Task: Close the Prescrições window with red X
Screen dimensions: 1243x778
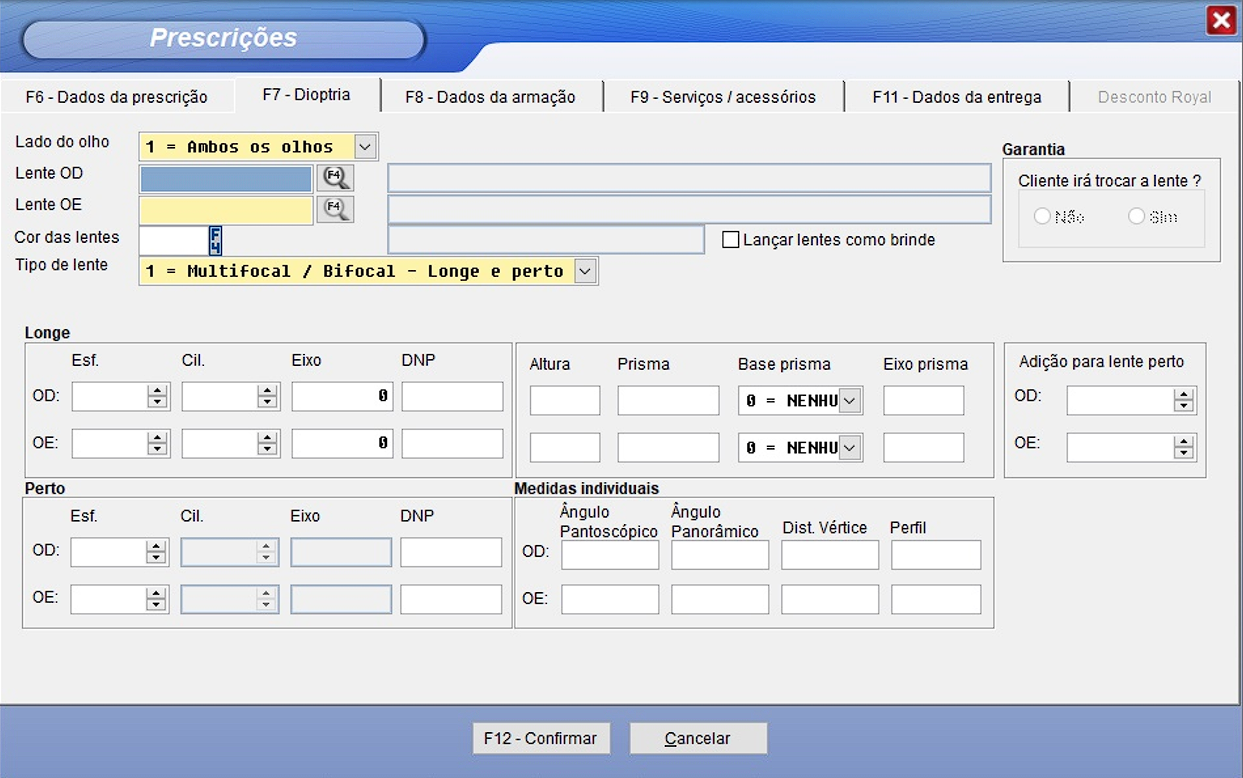Action: 1221,20
